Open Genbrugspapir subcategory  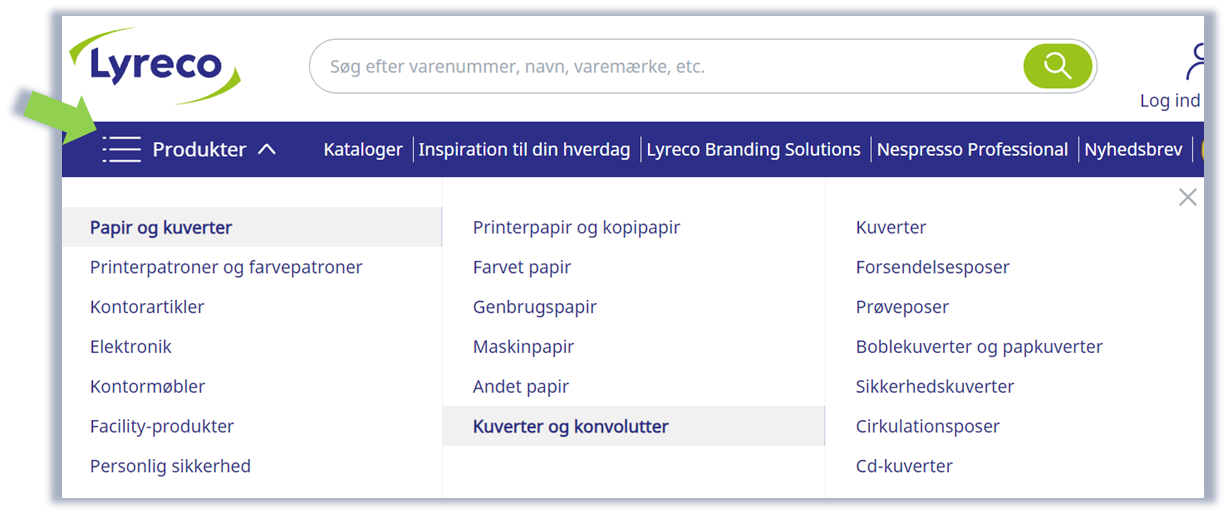coord(534,307)
